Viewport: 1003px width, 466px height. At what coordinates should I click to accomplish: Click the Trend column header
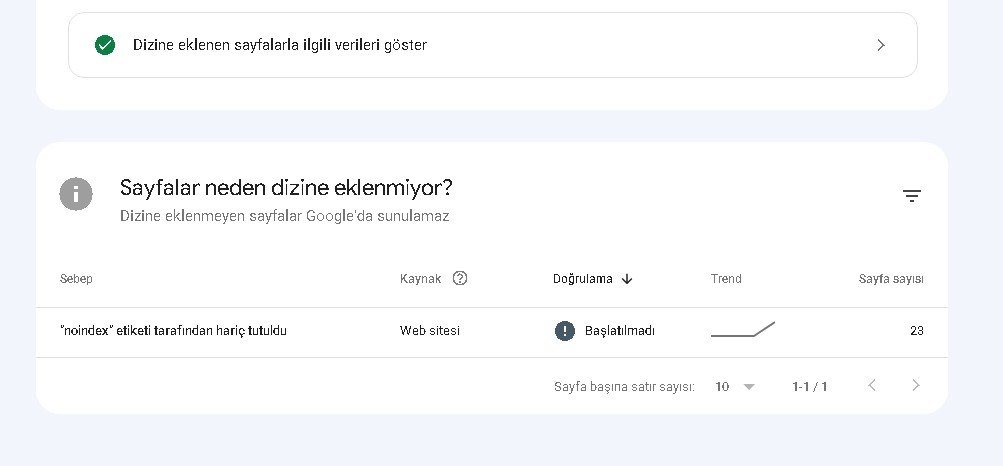pyautogui.click(x=726, y=279)
